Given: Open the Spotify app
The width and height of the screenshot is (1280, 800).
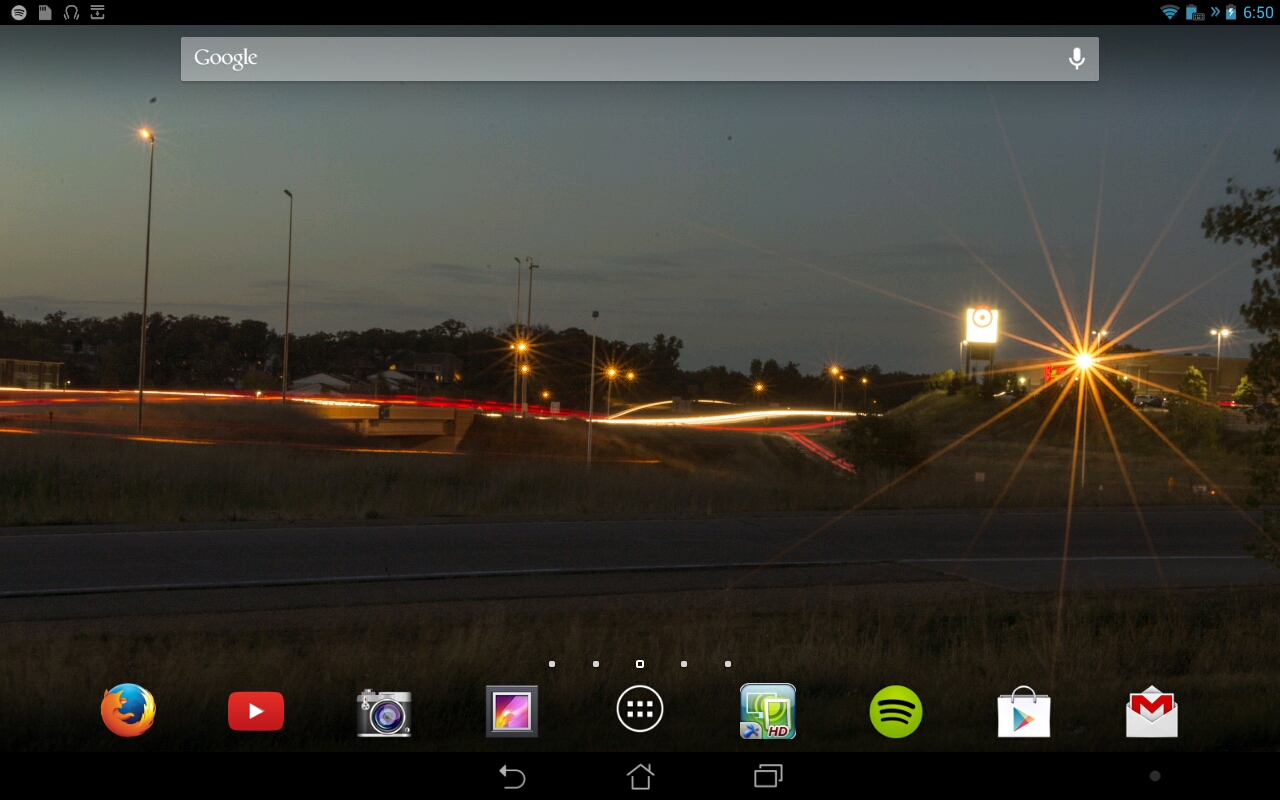Looking at the screenshot, I should 896,711.
